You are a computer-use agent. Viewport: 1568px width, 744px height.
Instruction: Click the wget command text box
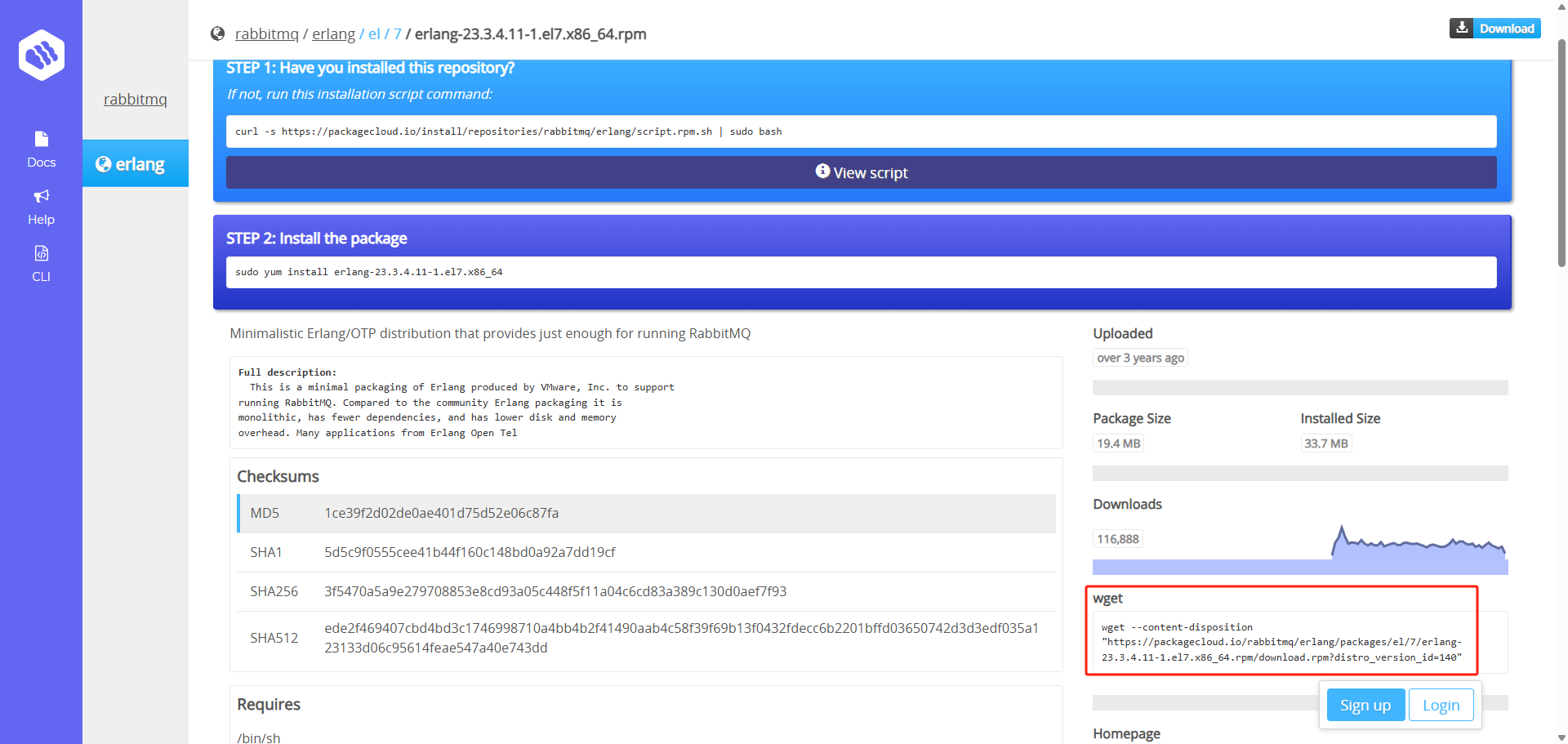(1300, 642)
